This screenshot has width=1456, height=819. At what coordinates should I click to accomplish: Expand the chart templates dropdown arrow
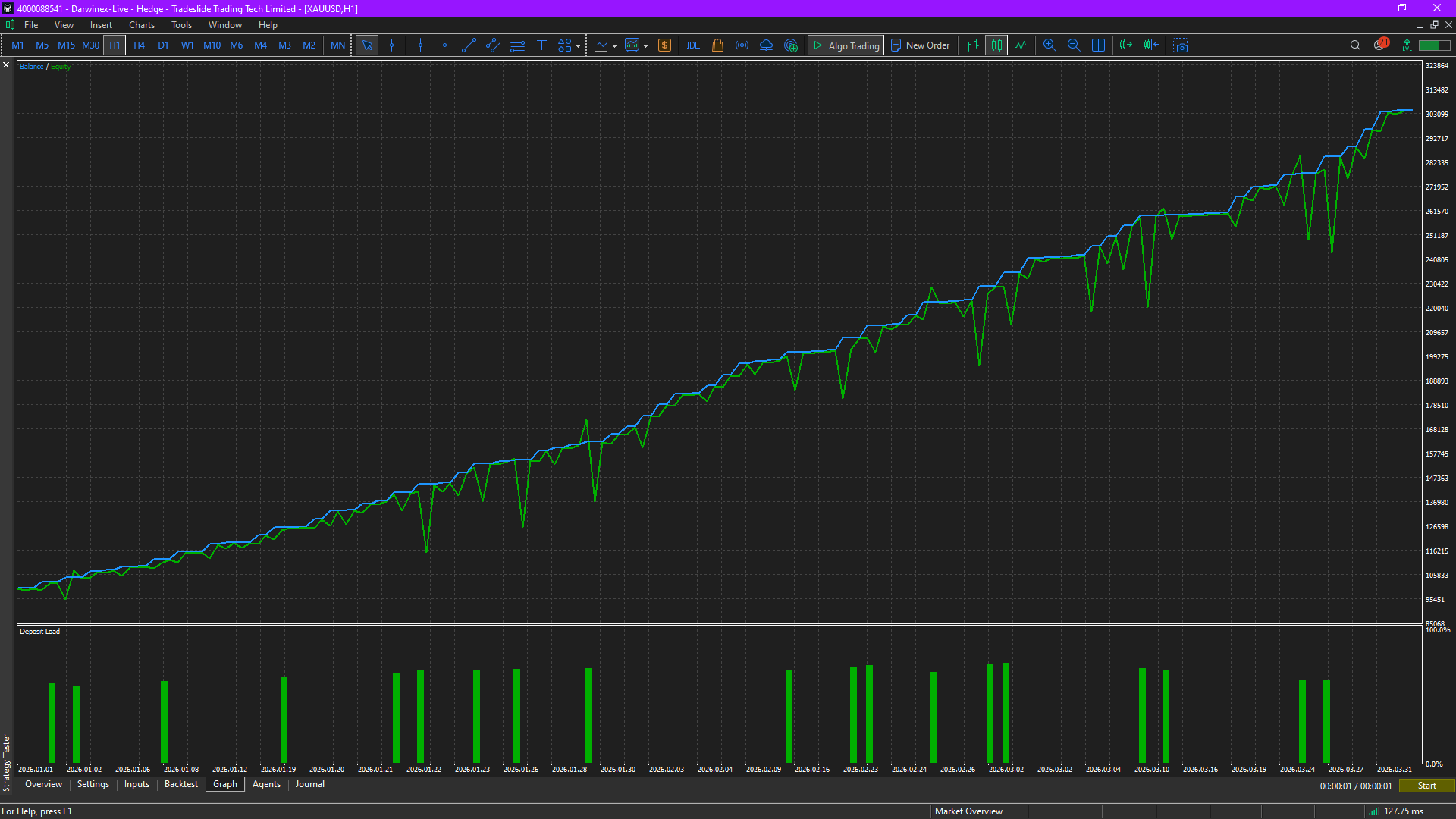click(646, 45)
